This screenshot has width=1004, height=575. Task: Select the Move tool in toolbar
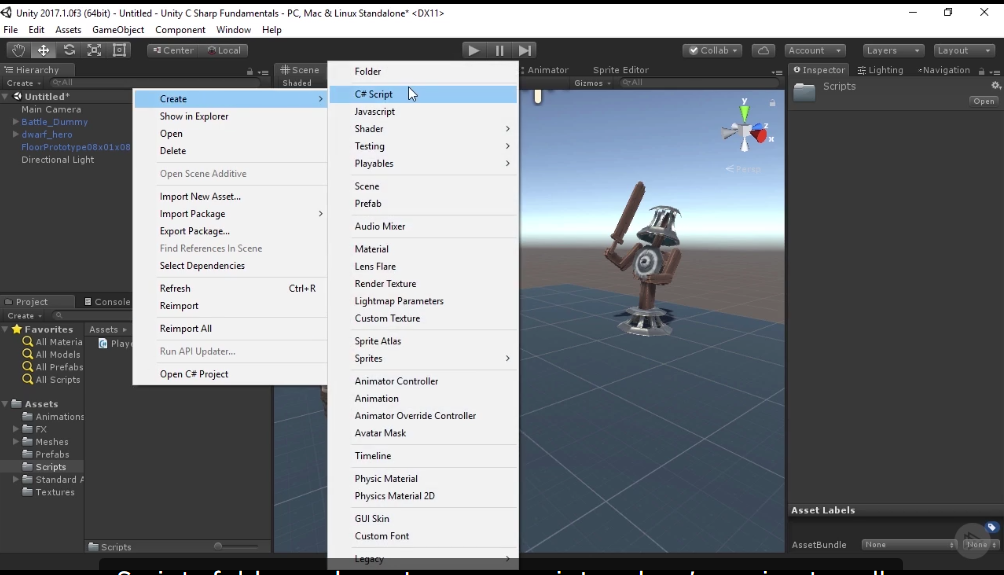(x=43, y=50)
